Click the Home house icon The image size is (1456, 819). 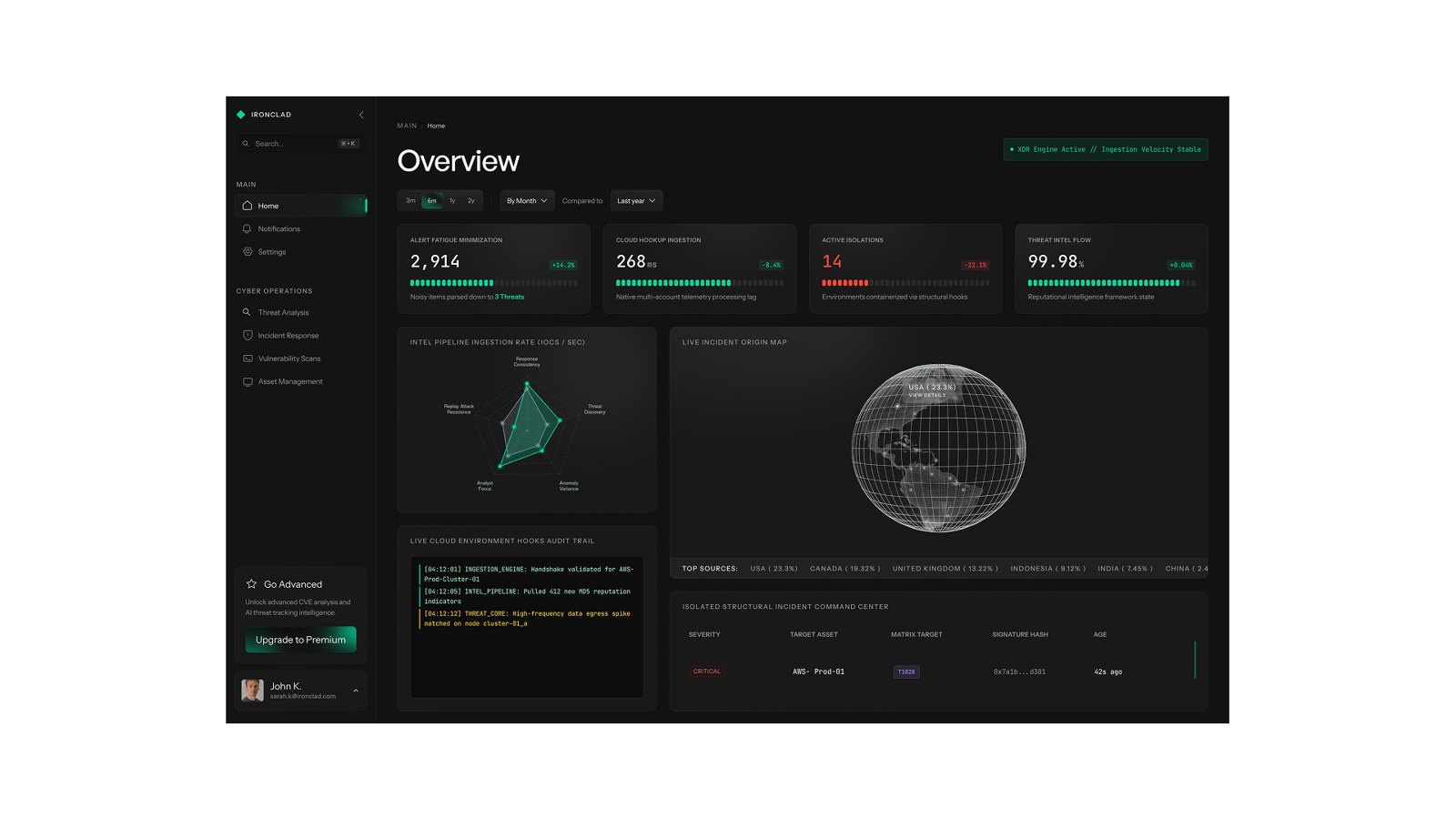247,206
